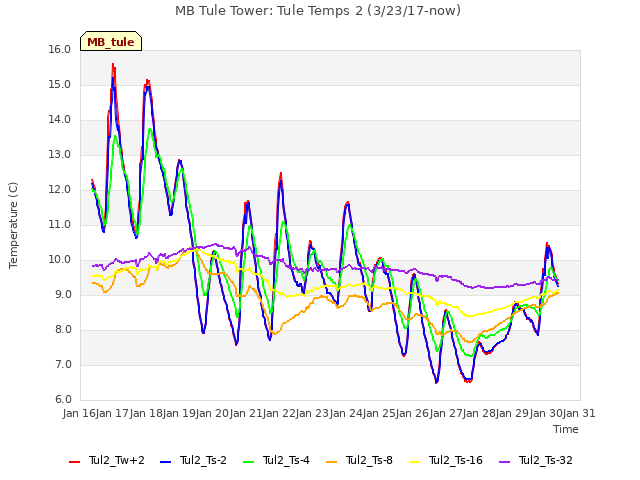The image size is (640, 480).
Task: Click the Jan 26 x-axis label
Action: pyautogui.click(x=413, y=414)
